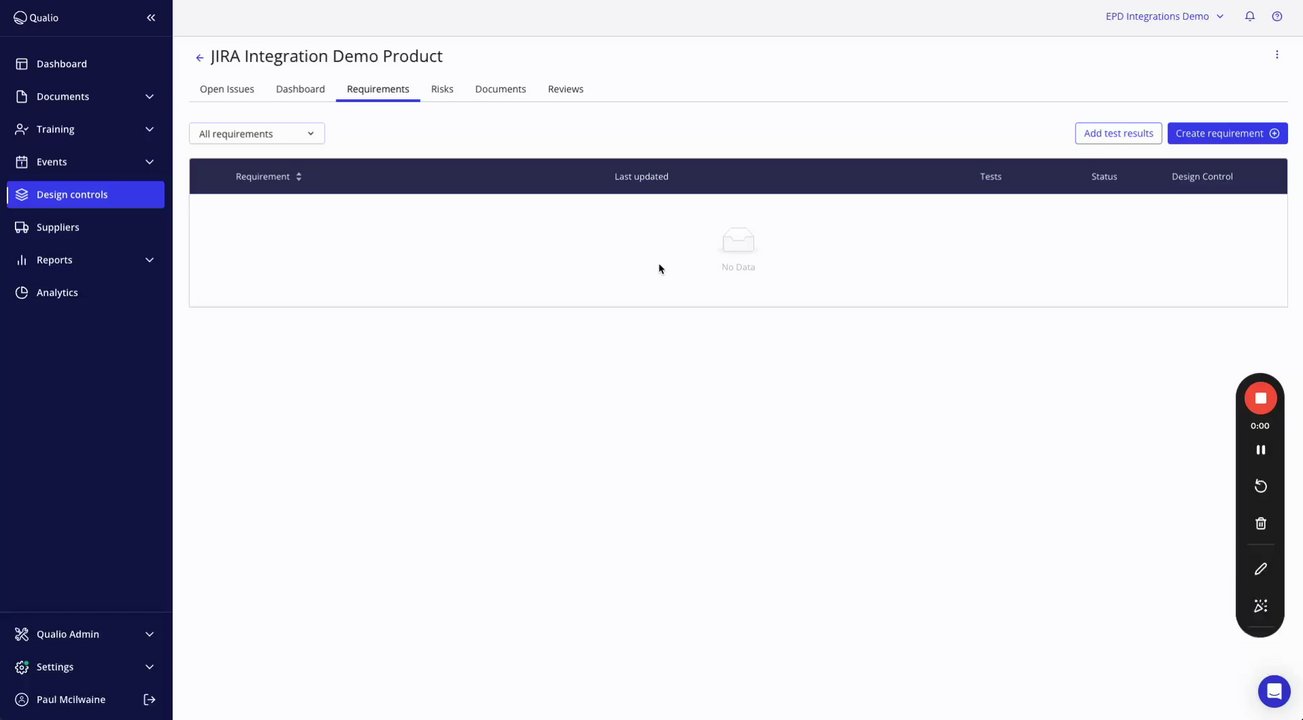Click the Tests column header
The height and width of the screenshot is (720, 1303).
click(990, 177)
